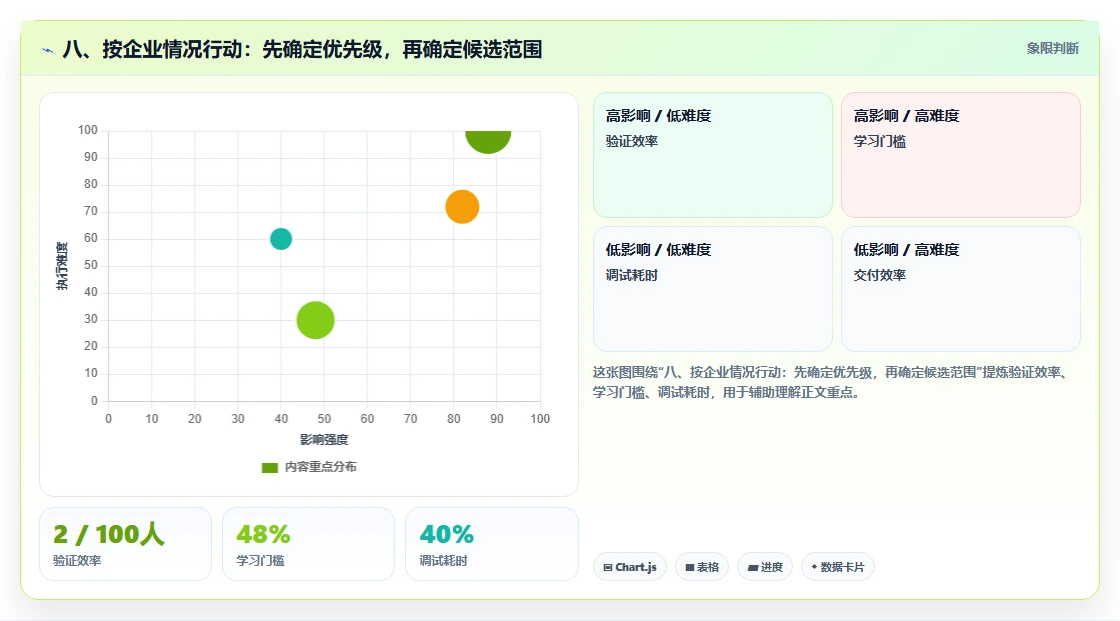Click the orange bubble in the chart

click(462, 207)
